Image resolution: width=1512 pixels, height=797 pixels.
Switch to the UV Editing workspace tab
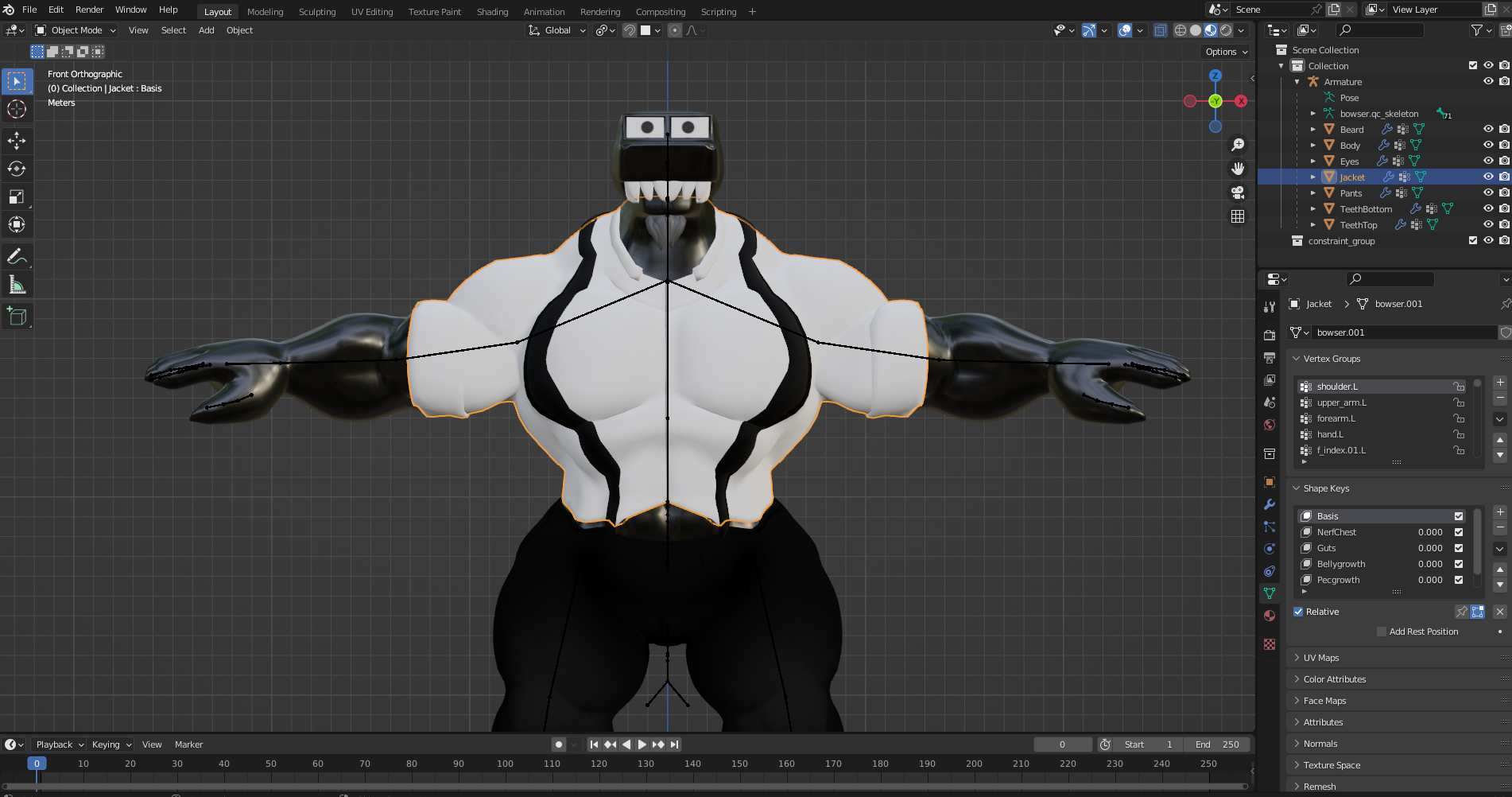[372, 12]
